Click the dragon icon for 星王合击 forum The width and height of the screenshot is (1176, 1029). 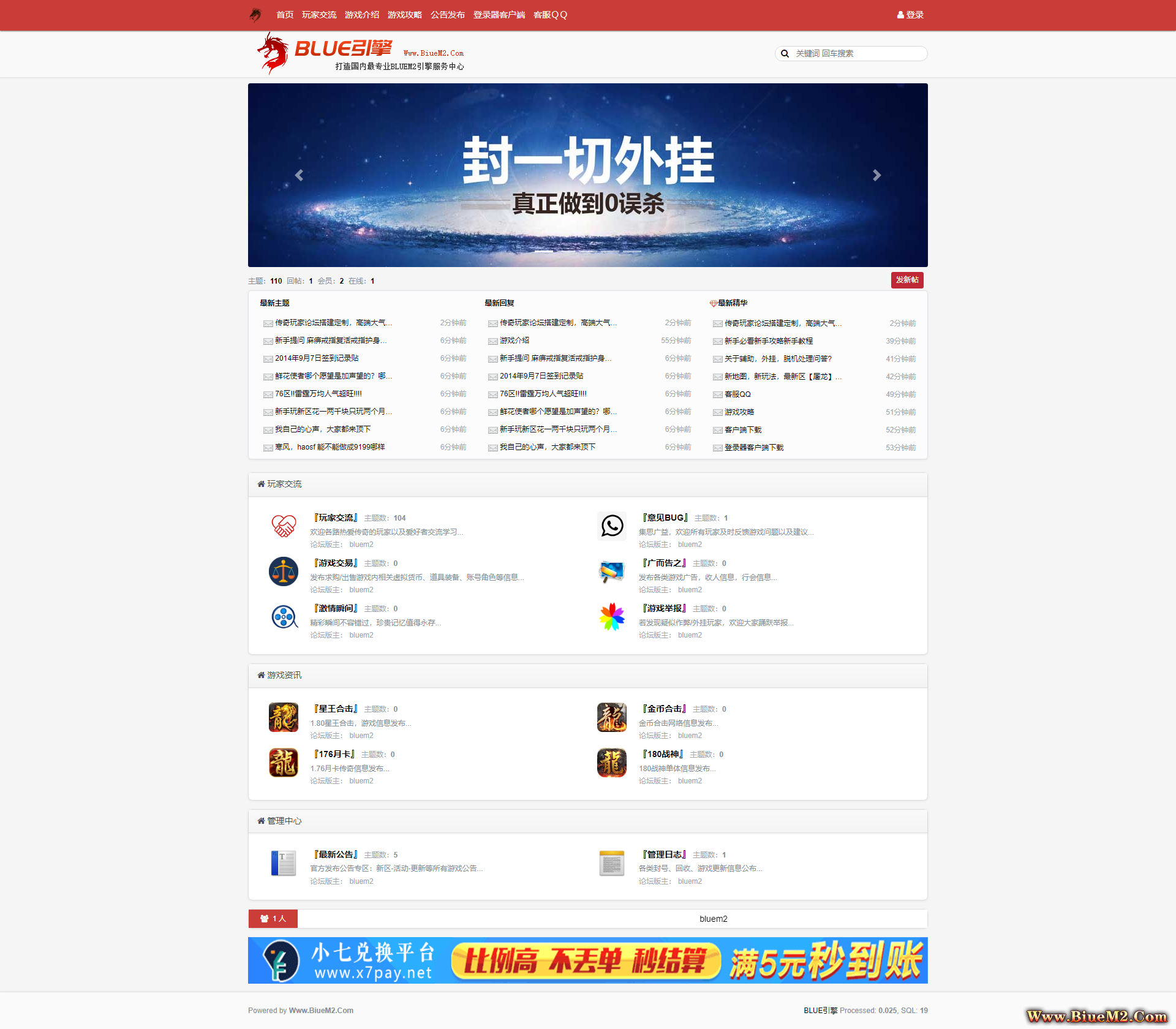click(x=284, y=717)
